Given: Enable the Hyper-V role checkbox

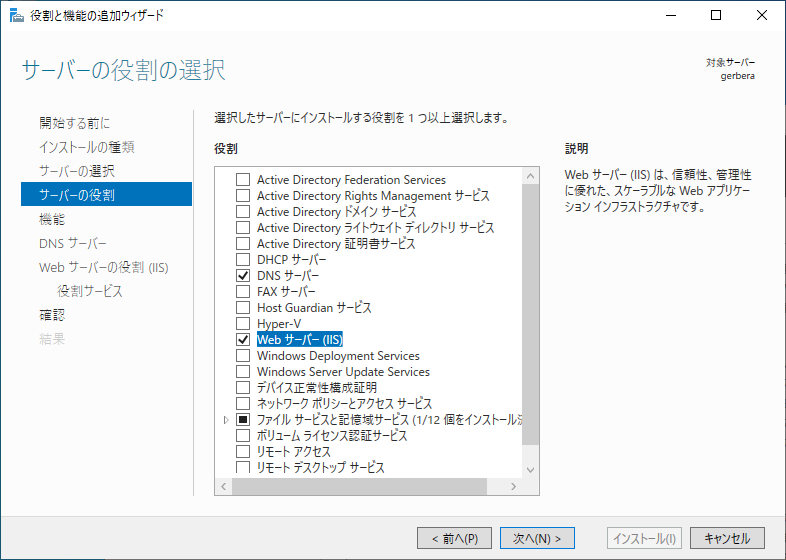Looking at the screenshot, I should 243,323.
